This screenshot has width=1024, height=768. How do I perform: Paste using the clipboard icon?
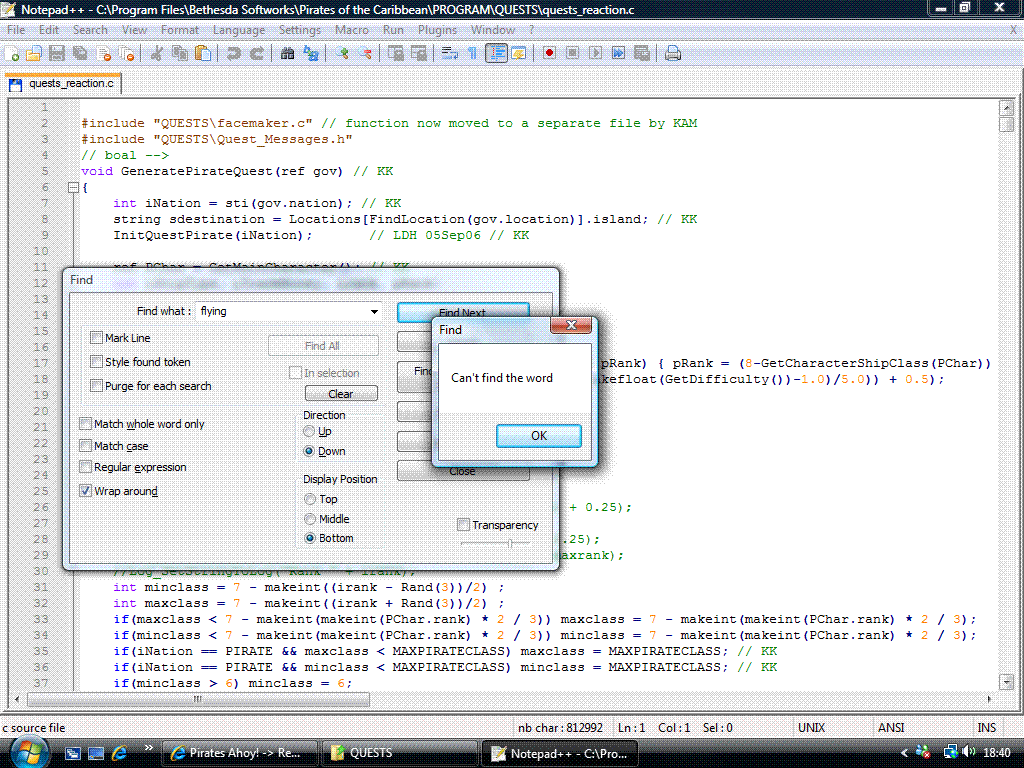click(203, 54)
